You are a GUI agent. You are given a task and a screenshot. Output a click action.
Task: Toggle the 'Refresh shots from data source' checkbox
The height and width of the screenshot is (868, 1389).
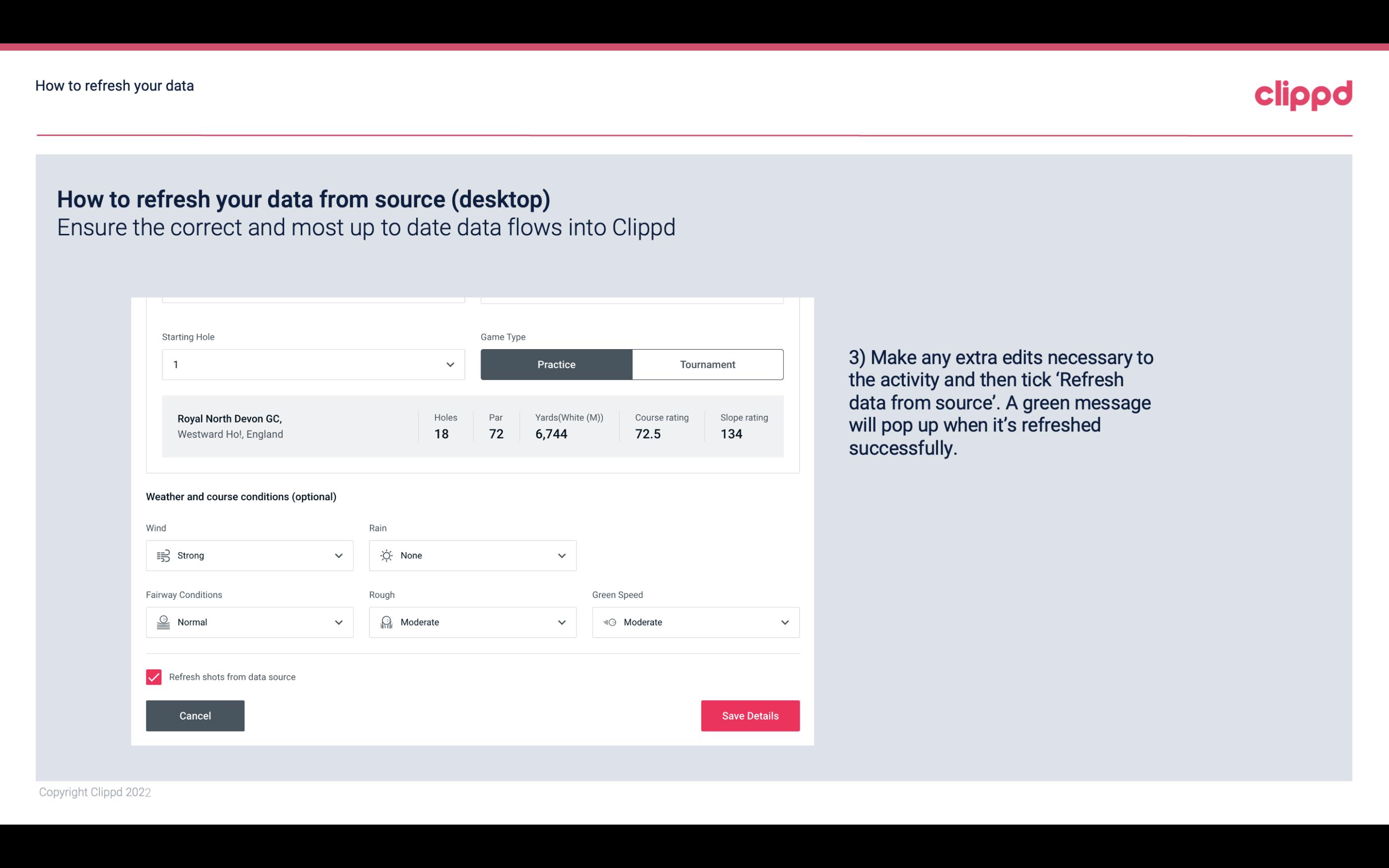point(153,677)
